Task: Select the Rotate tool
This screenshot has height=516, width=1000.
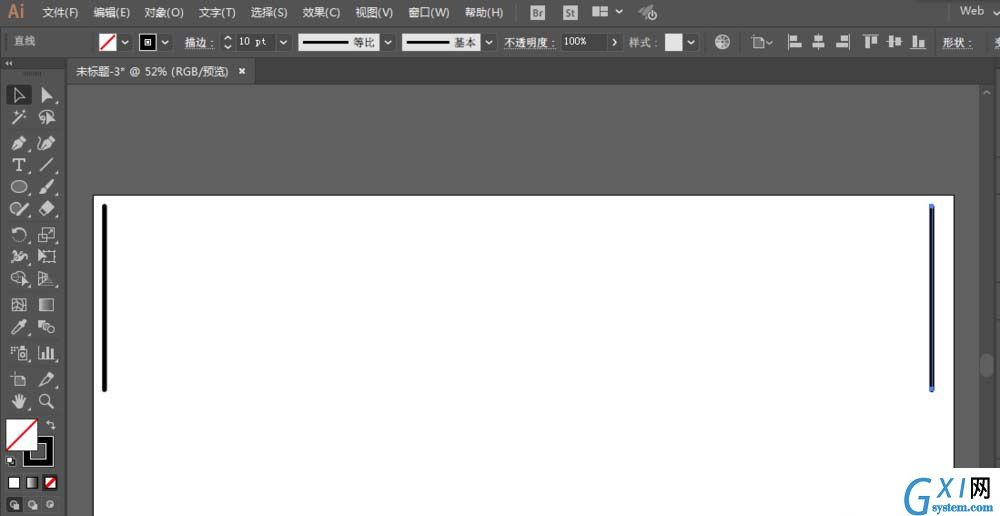Action: pos(19,235)
